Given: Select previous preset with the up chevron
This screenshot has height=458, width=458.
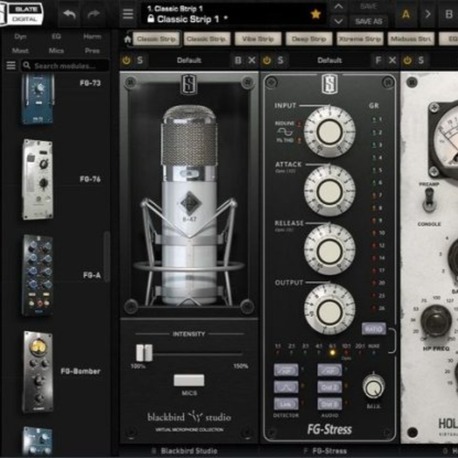Looking at the screenshot, I should (338, 7).
